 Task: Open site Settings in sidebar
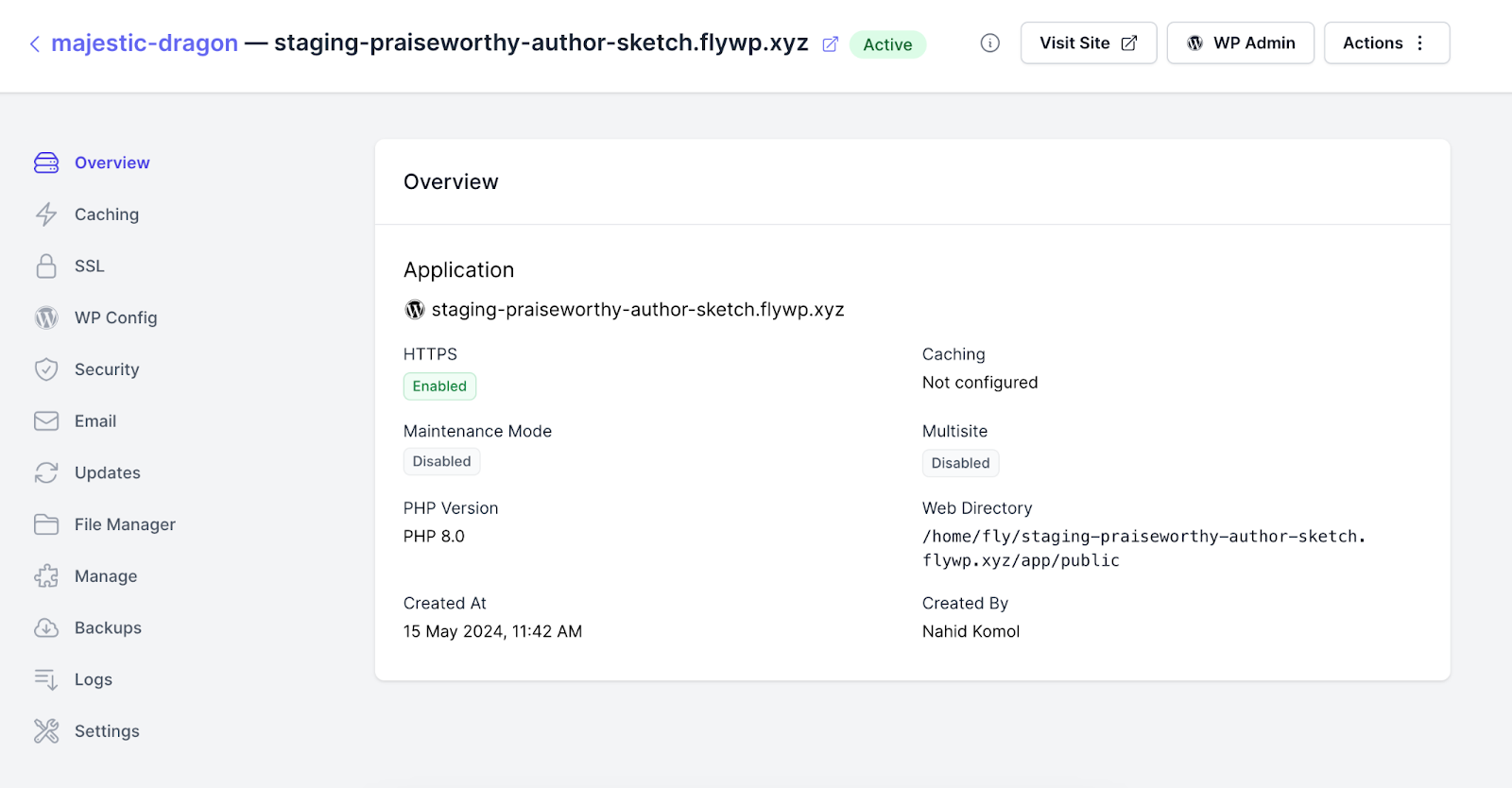click(87, 731)
